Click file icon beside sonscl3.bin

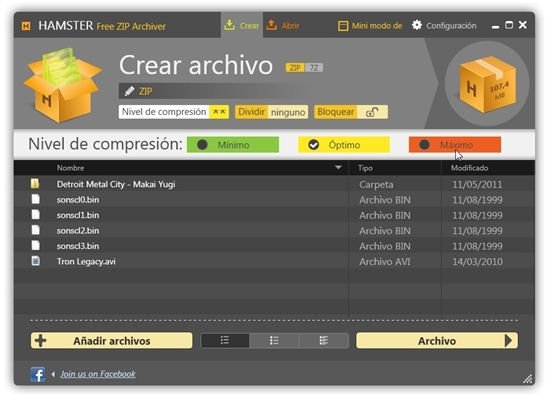click(x=35, y=245)
